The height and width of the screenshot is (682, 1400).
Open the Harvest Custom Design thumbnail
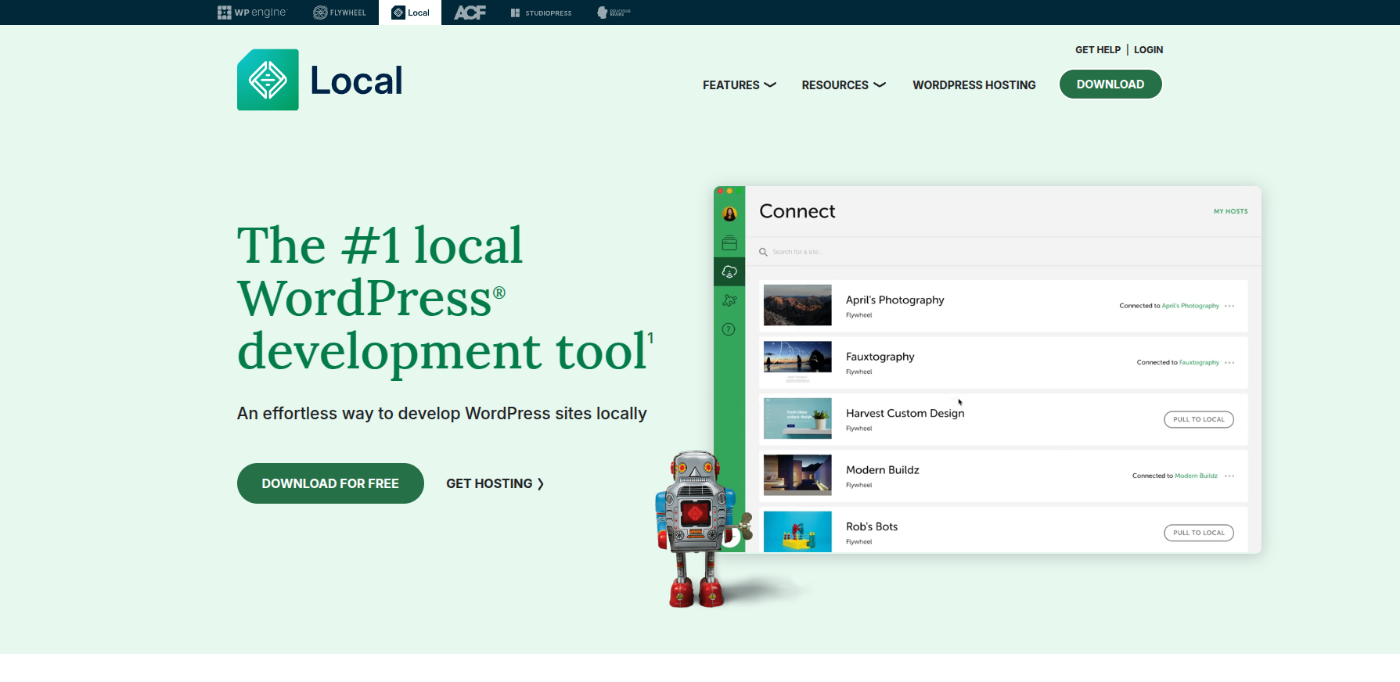click(x=798, y=419)
